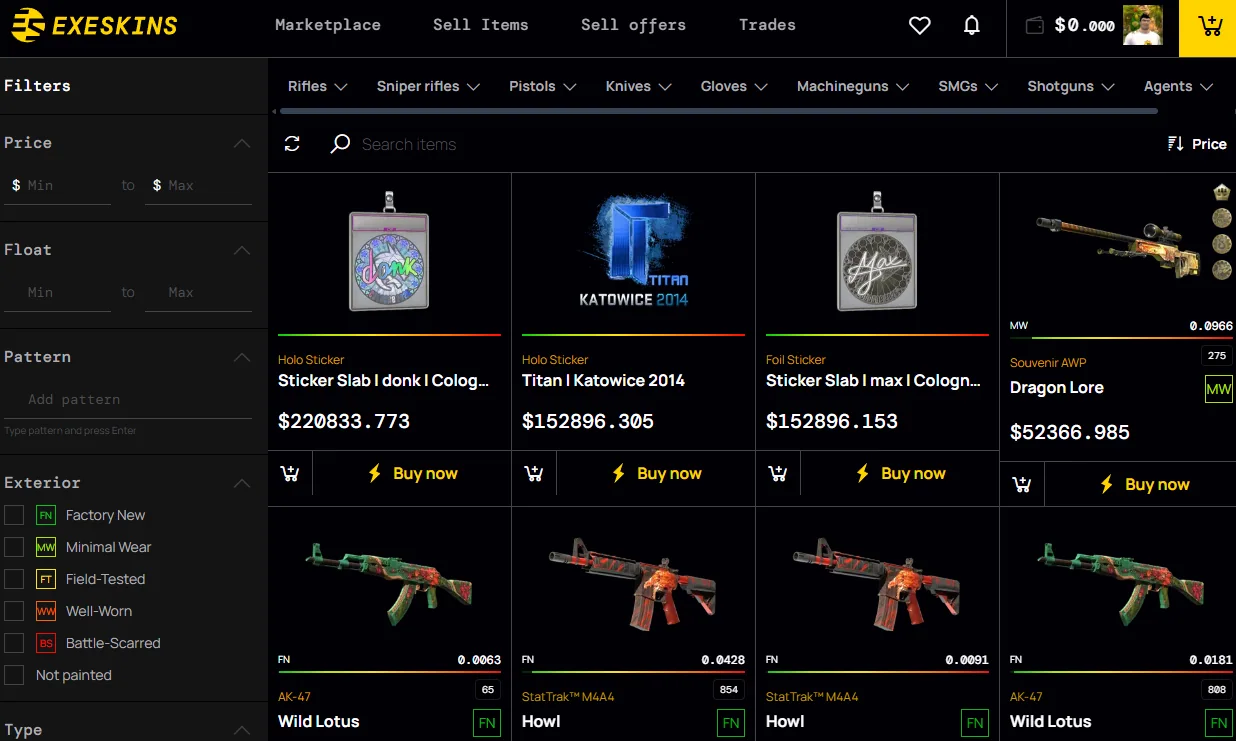Image resolution: width=1236 pixels, height=741 pixels.
Task: Click the FT badge beside Field-Tested
Action: pos(45,579)
